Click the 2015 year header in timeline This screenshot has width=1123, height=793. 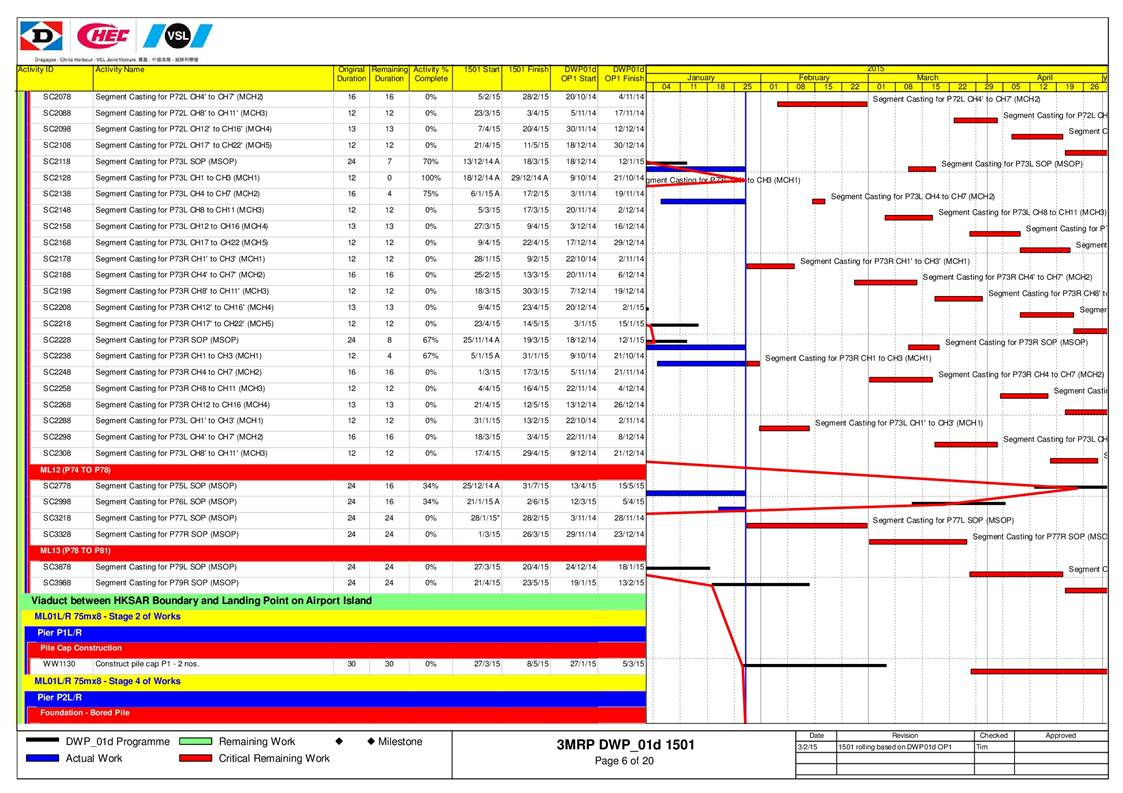pos(875,69)
